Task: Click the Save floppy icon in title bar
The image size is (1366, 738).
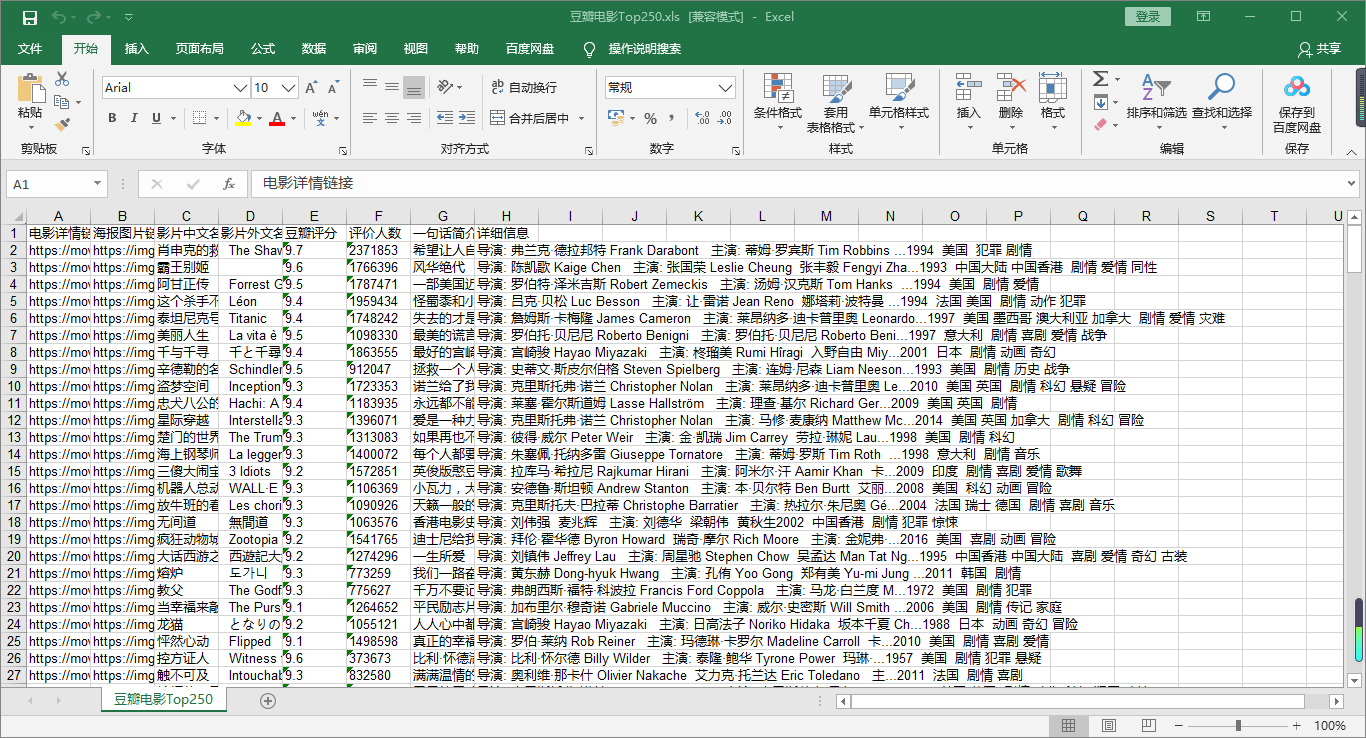Action: pyautogui.click(x=30, y=17)
